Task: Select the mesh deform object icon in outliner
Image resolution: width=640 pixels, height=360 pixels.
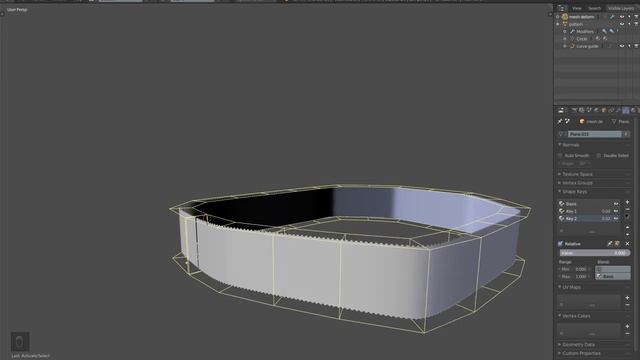Action: [565, 17]
